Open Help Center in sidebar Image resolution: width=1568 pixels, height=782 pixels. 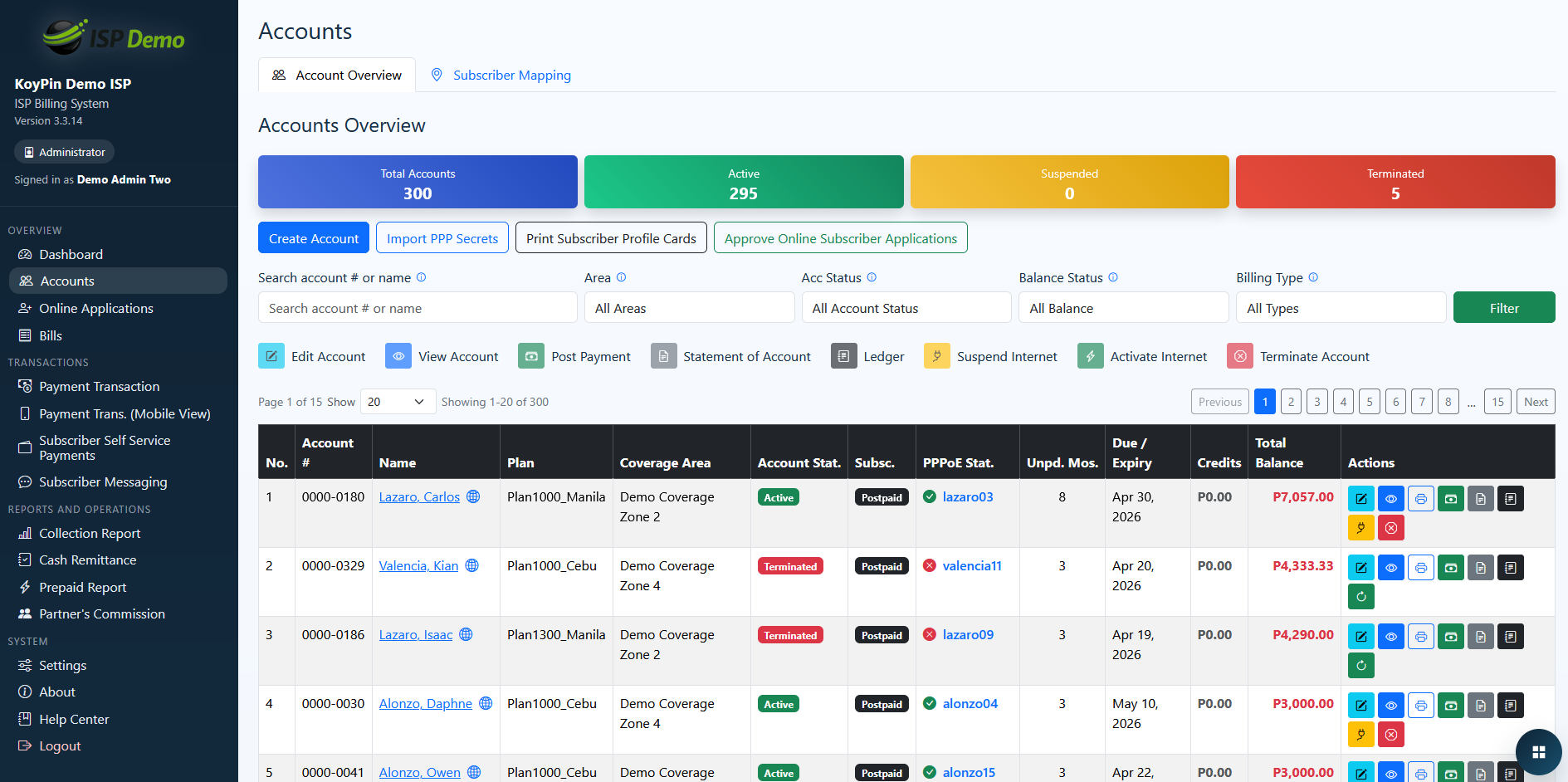pos(118,719)
